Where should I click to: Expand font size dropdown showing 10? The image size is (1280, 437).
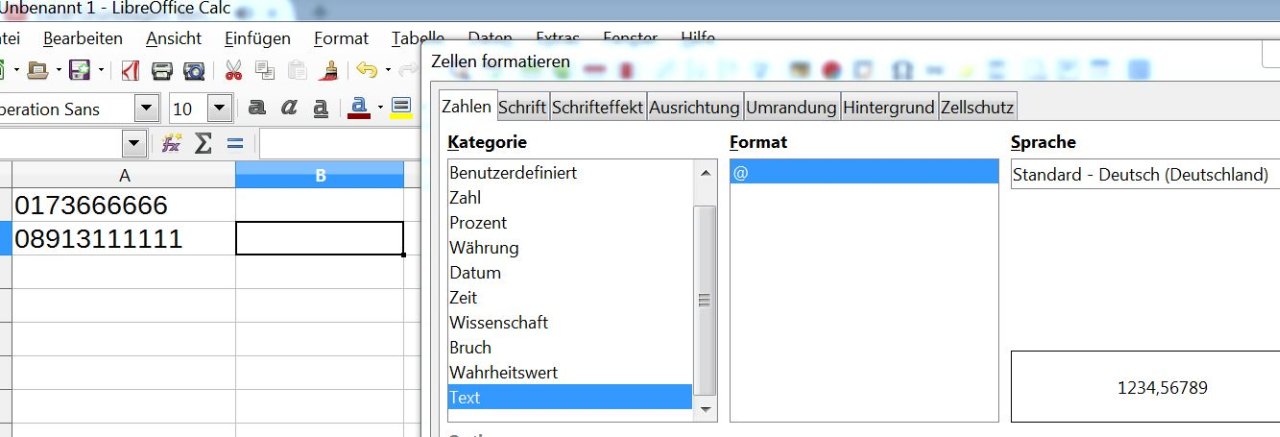coord(220,108)
